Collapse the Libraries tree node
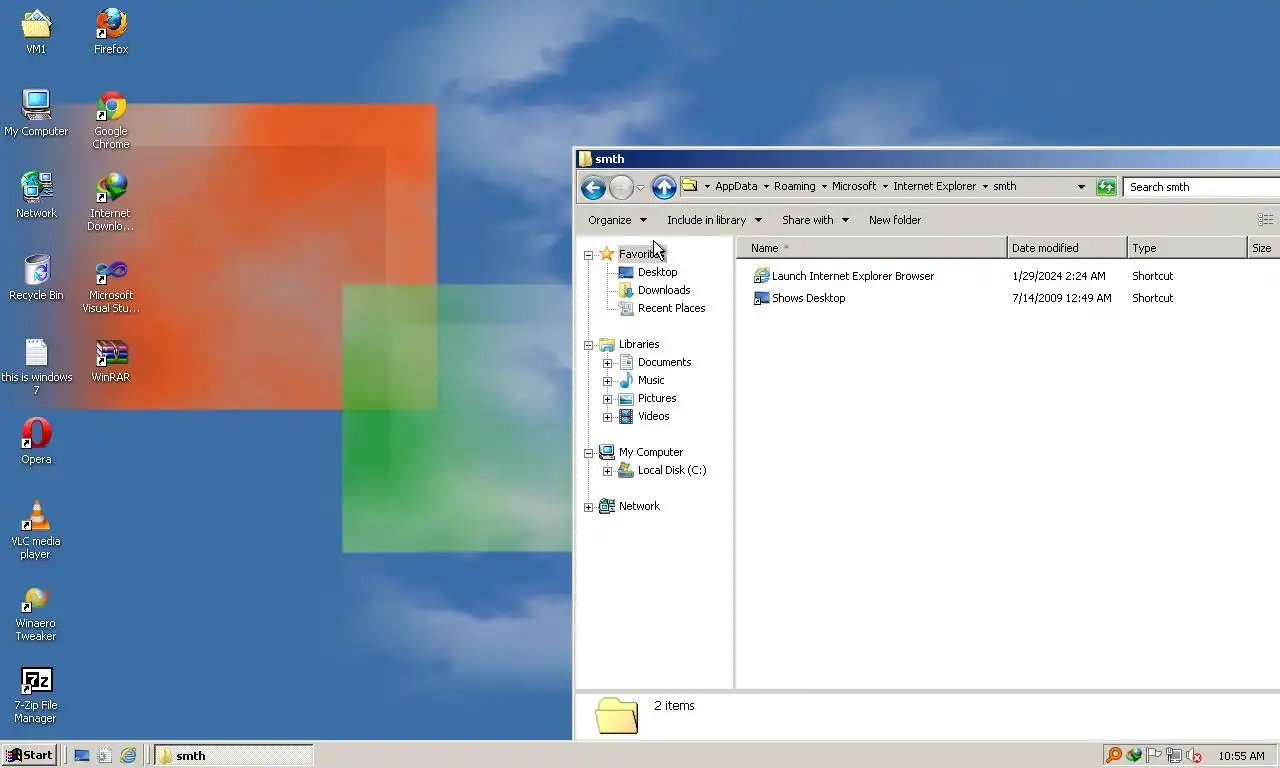 click(589, 345)
